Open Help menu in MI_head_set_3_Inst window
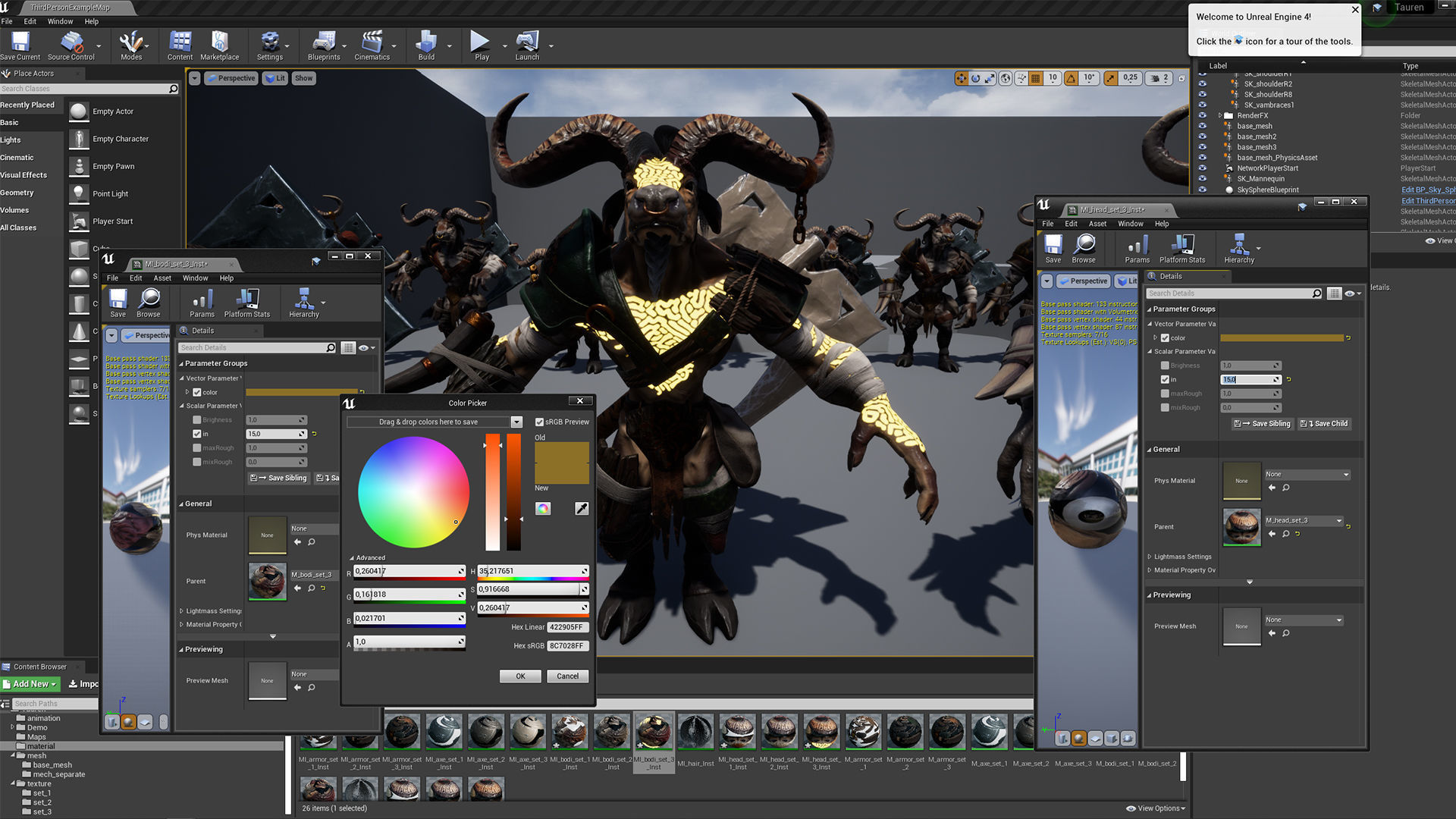Image resolution: width=1456 pixels, height=819 pixels. click(1162, 224)
